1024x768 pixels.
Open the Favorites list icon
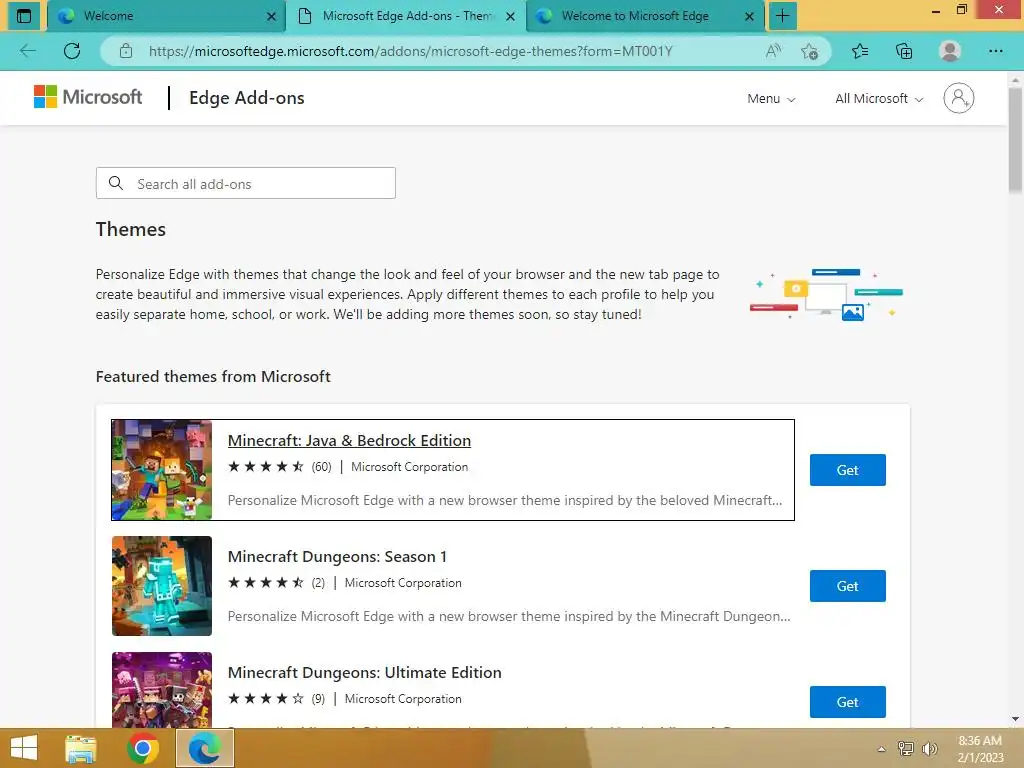[860, 51]
